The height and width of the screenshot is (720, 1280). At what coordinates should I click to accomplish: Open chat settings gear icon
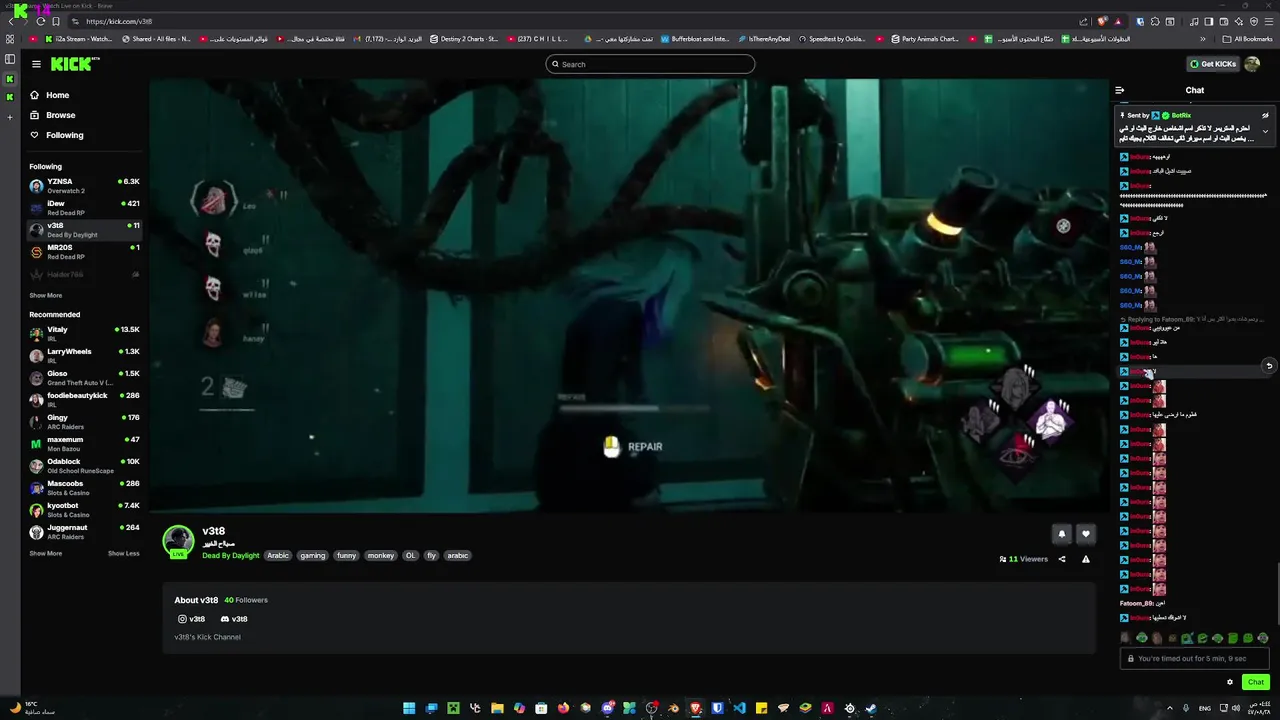tap(1230, 682)
